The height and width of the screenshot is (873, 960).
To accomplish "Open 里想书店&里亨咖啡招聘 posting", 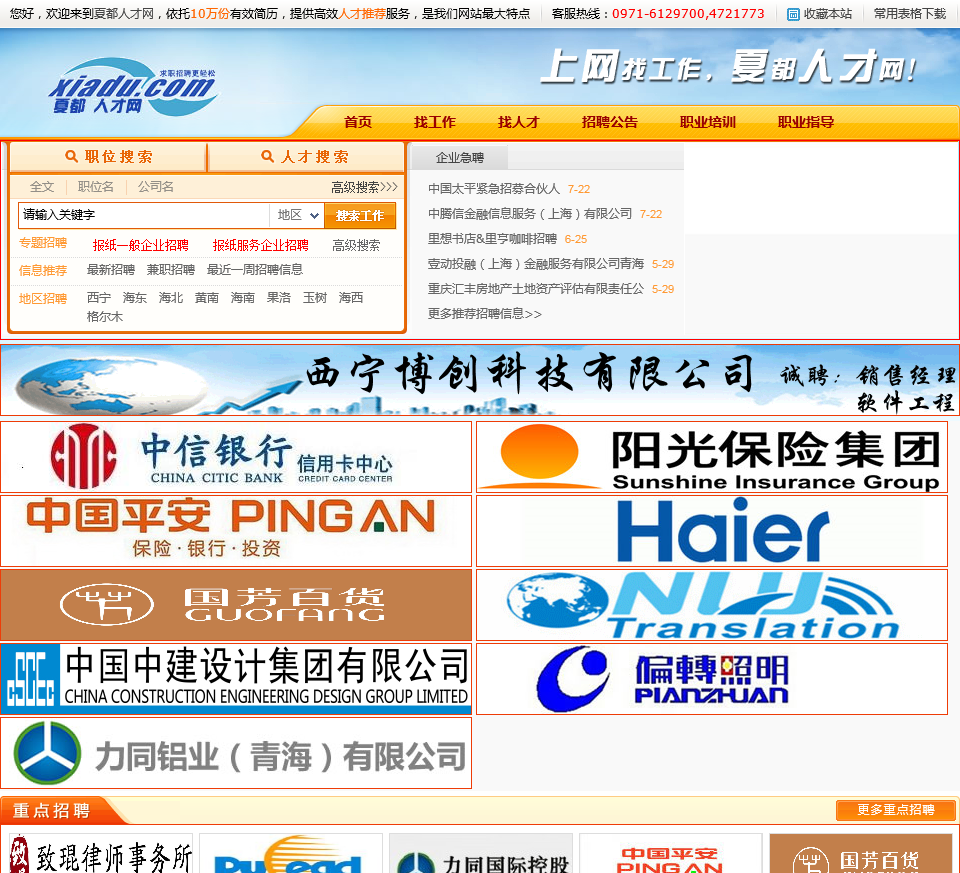I will 492,239.
